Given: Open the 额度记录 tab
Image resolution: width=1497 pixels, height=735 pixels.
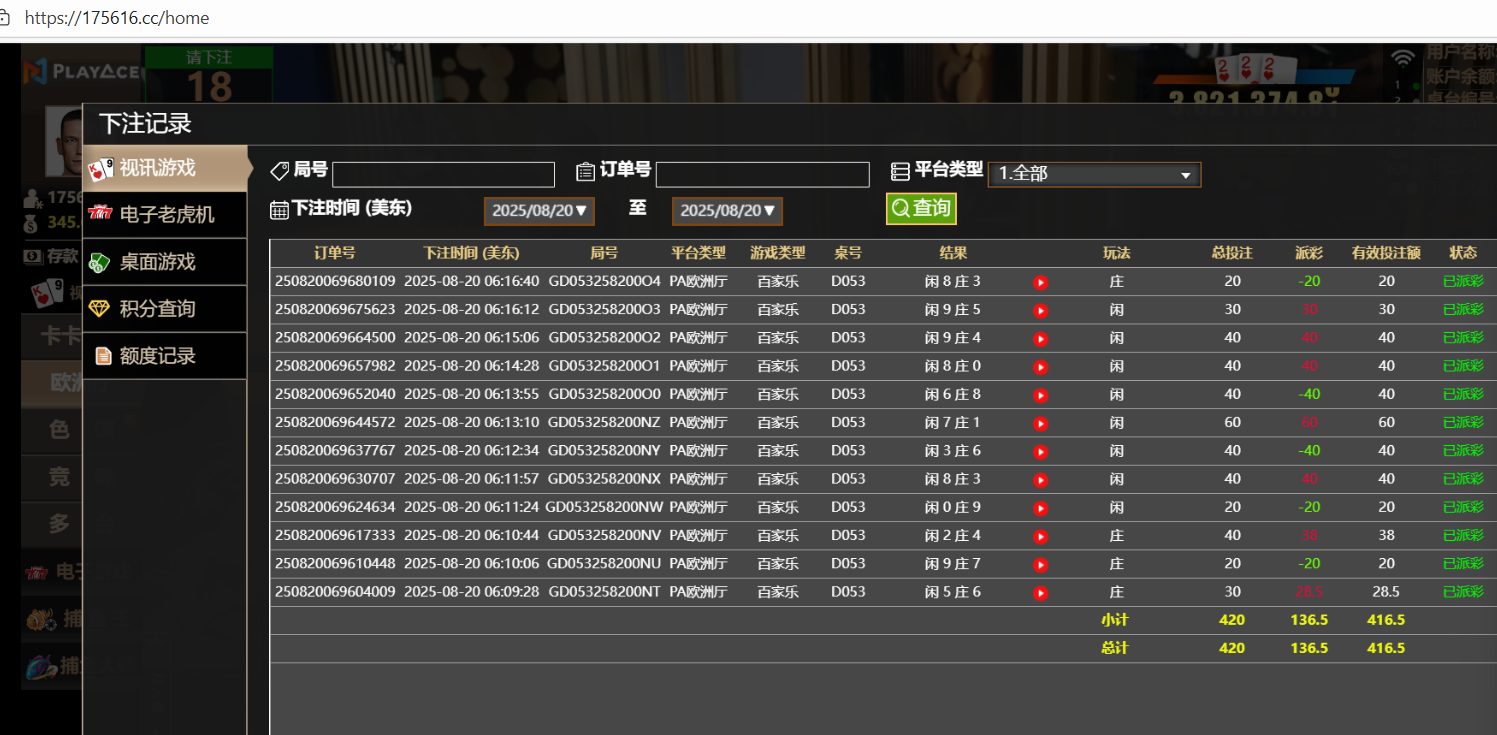Looking at the screenshot, I should (x=165, y=356).
